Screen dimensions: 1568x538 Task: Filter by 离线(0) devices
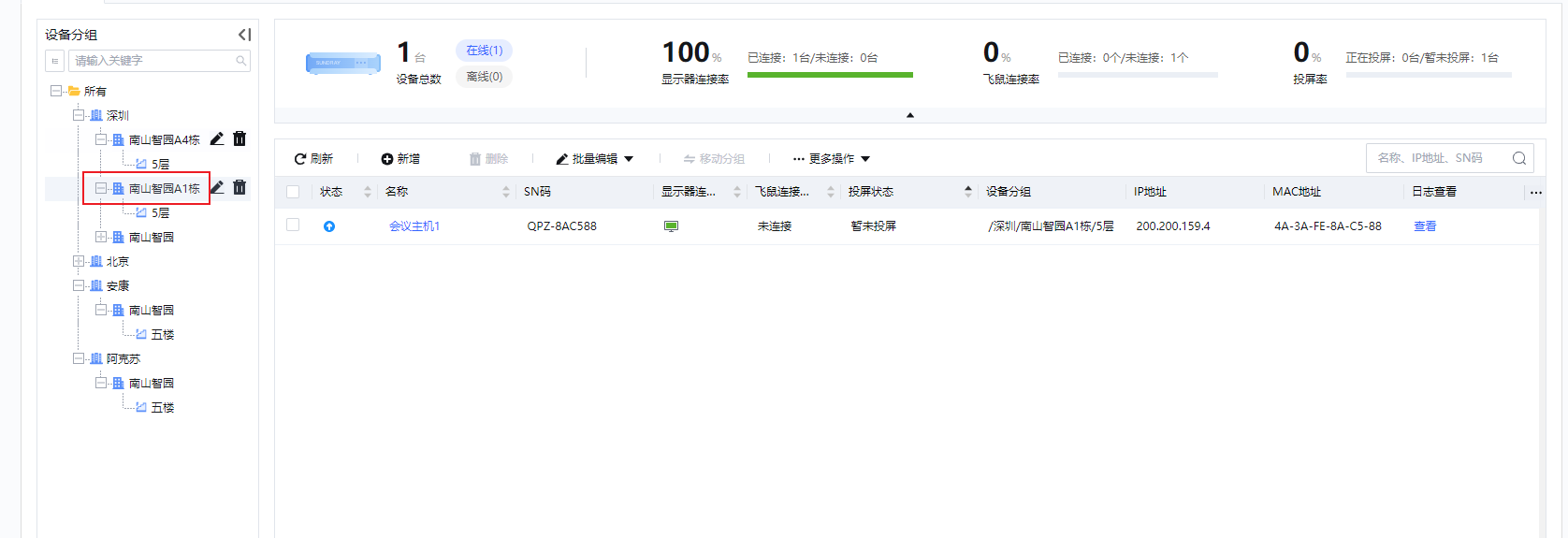[484, 77]
